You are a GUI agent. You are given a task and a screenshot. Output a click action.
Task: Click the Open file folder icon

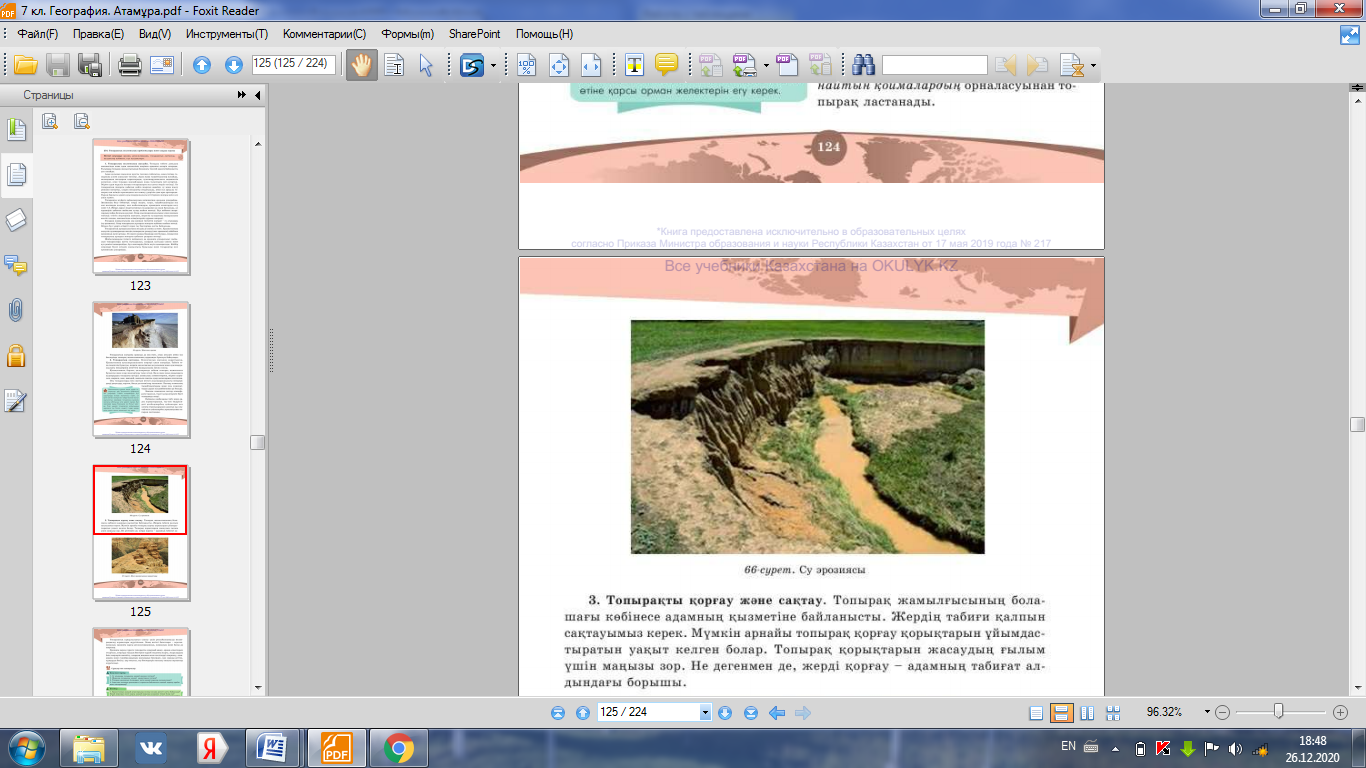point(25,65)
